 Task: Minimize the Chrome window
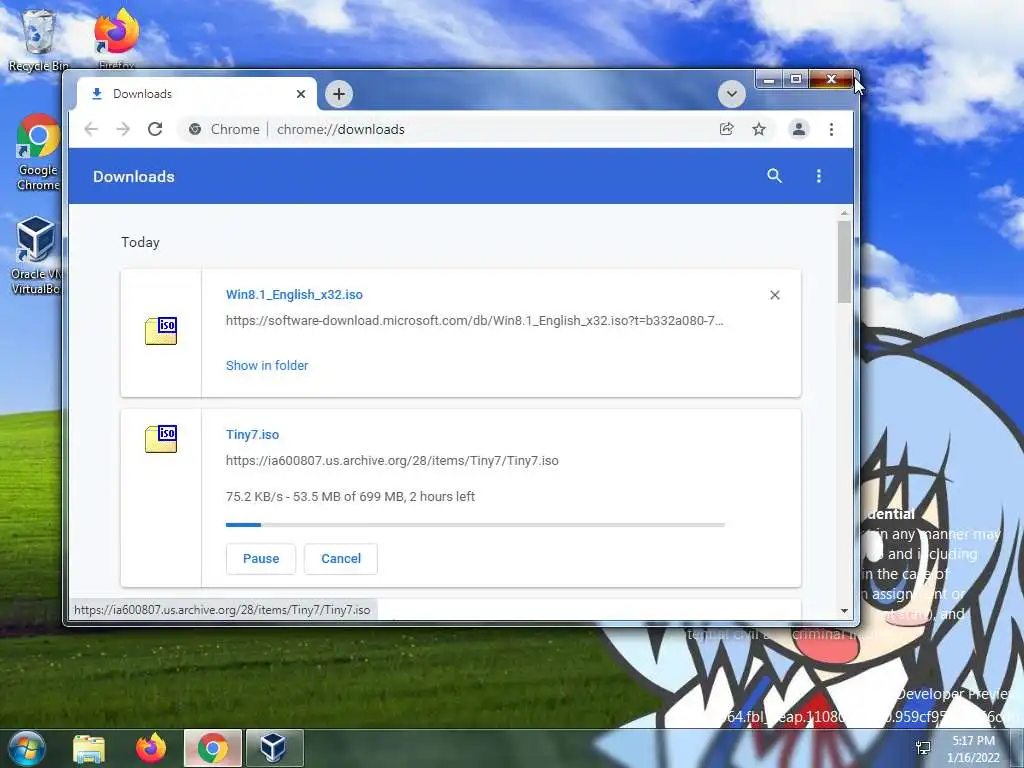pos(769,79)
